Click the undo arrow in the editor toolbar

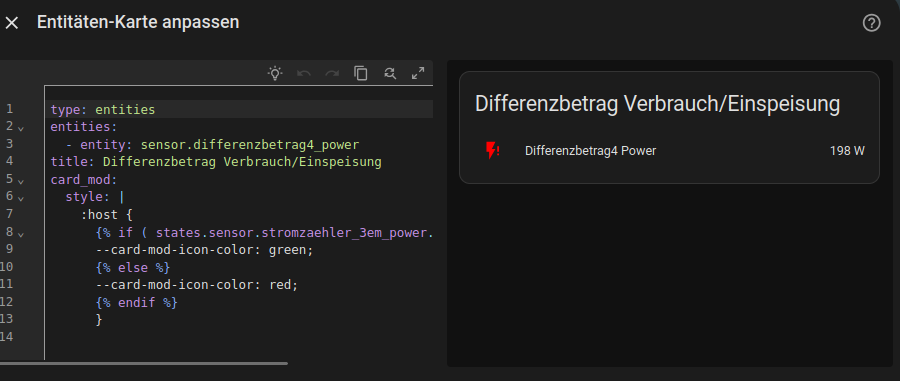coord(304,73)
